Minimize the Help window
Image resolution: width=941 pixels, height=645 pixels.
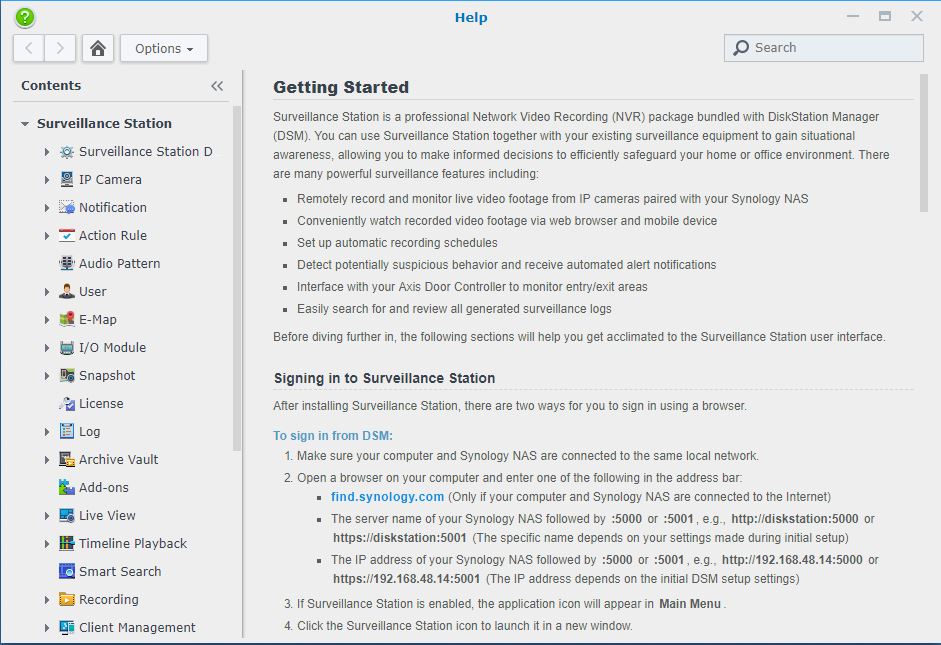[x=853, y=16]
